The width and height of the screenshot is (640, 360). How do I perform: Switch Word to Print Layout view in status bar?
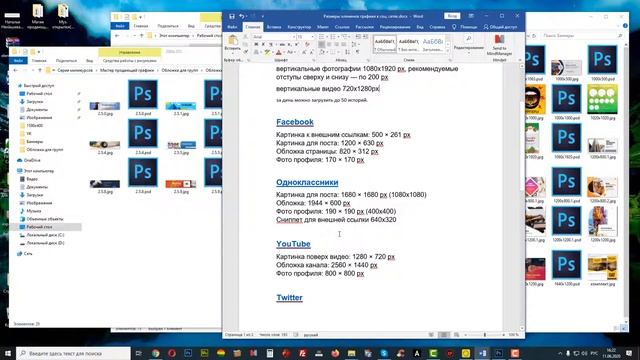pos(444,335)
